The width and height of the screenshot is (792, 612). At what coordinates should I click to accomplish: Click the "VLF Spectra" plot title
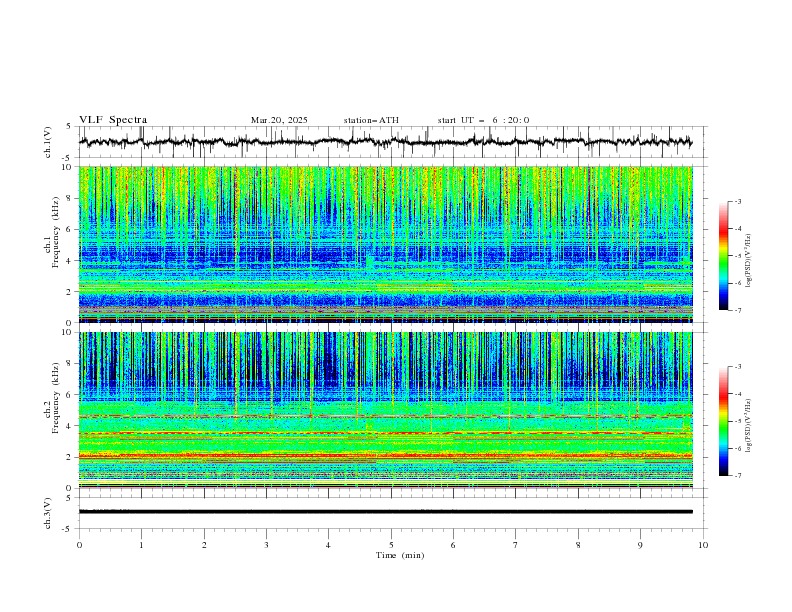tap(113, 120)
